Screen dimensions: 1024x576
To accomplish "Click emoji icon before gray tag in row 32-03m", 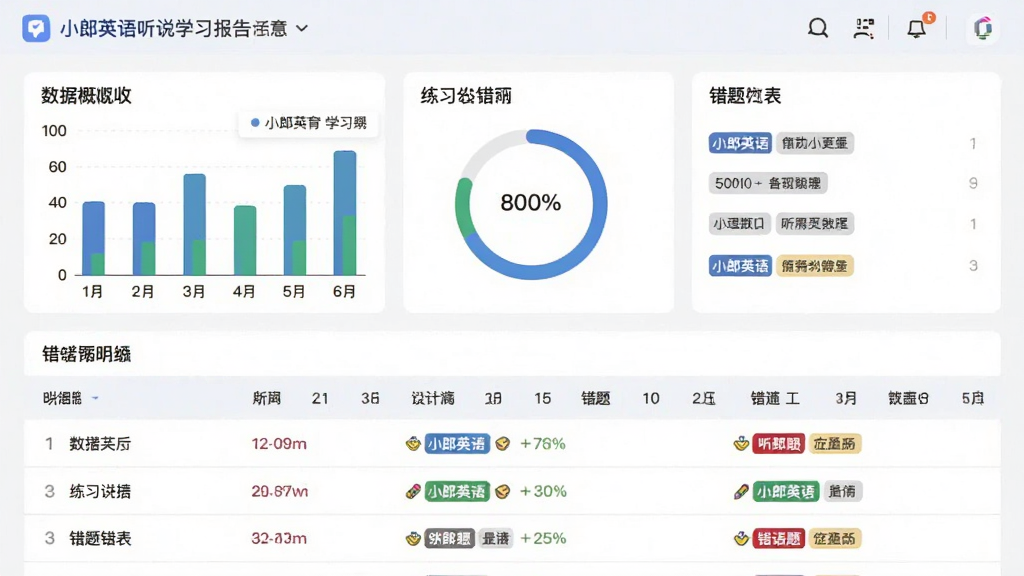I will 413,539.
